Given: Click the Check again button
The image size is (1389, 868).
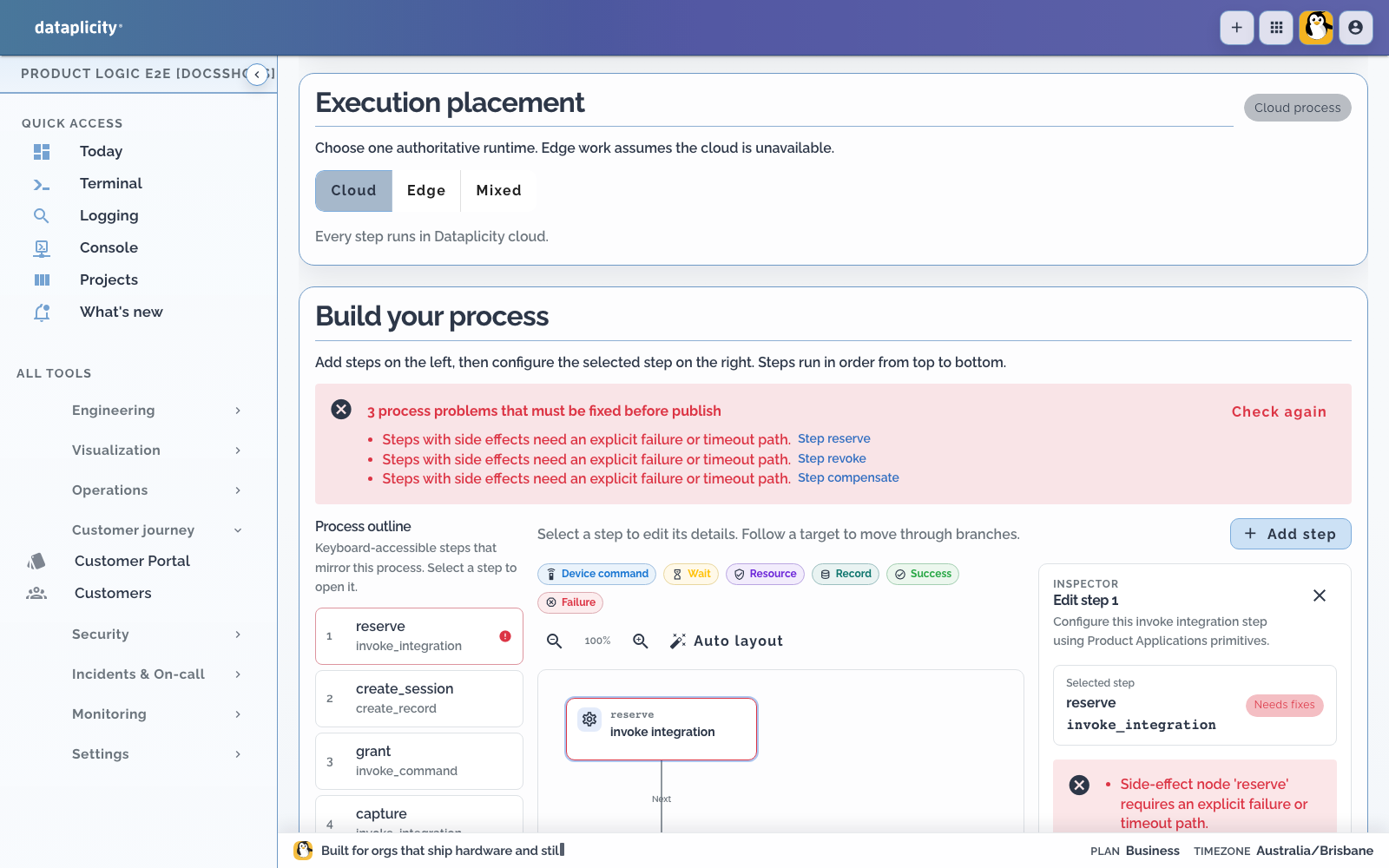Looking at the screenshot, I should tap(1279, 412).
